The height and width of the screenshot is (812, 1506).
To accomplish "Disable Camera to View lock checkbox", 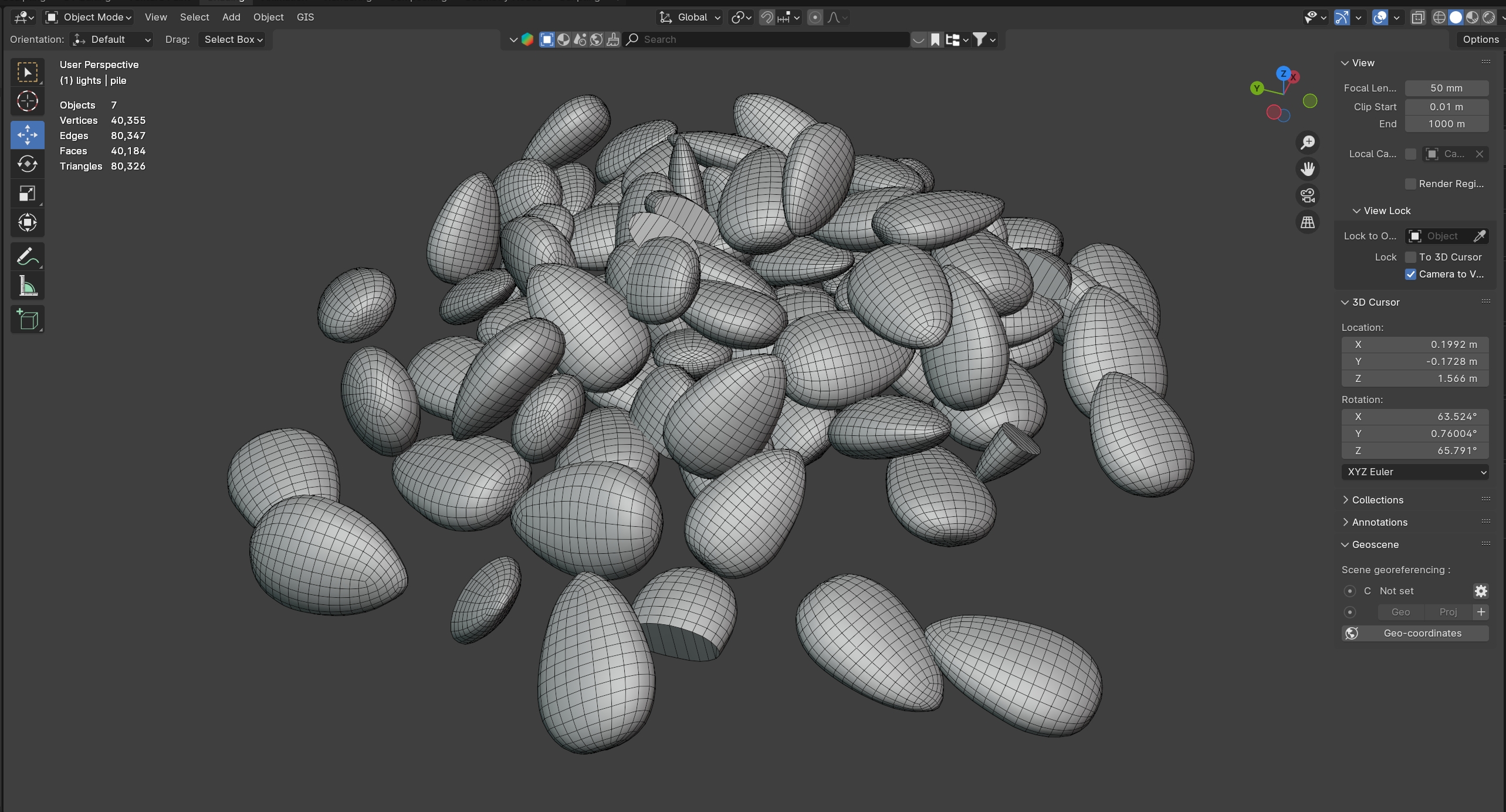I will tap(1411, 274).
